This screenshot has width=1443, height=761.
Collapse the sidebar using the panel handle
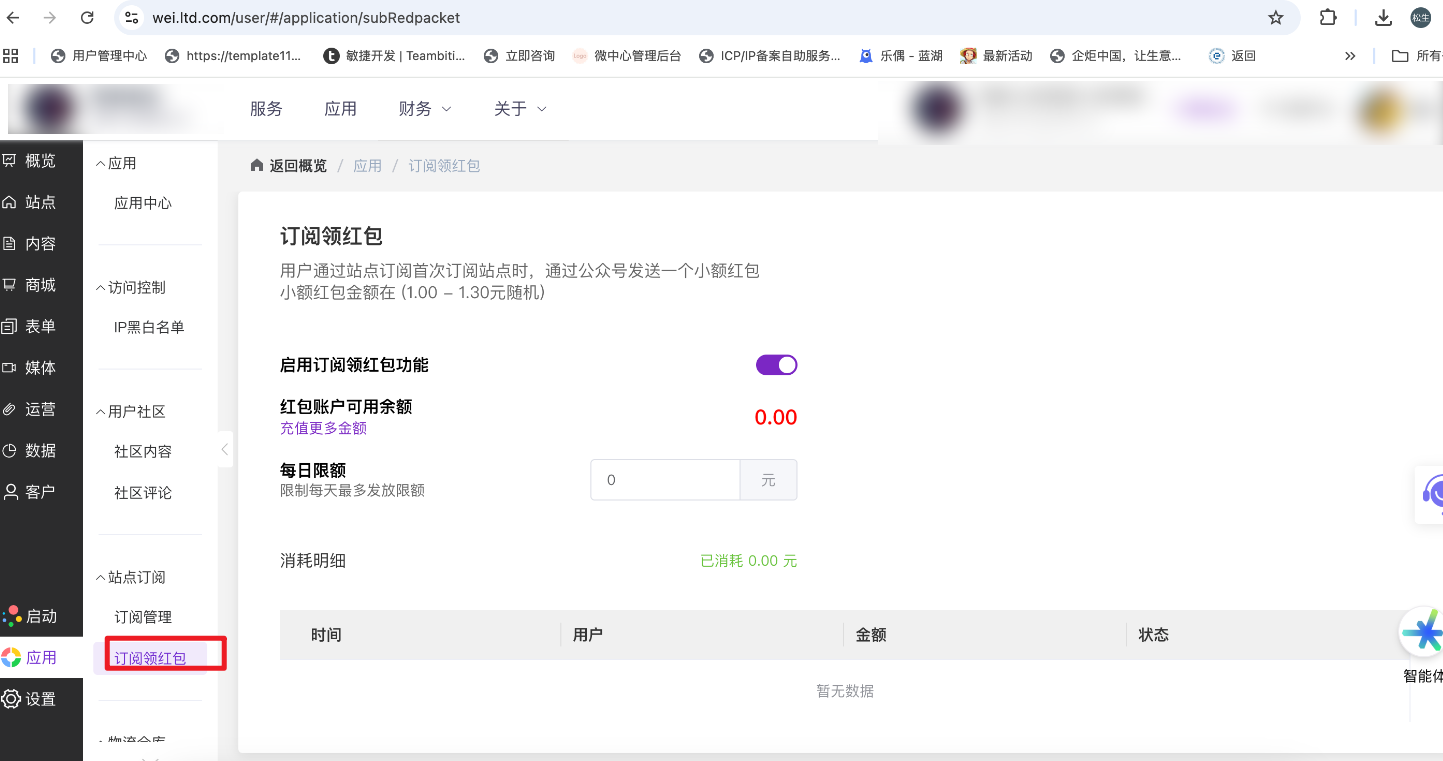point(225,450)
